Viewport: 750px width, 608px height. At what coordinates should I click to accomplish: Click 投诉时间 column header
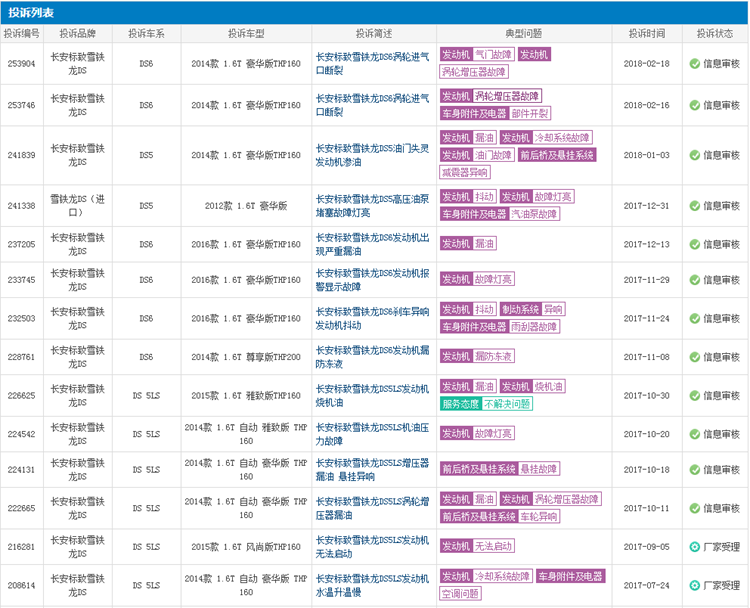pos(647,33)
